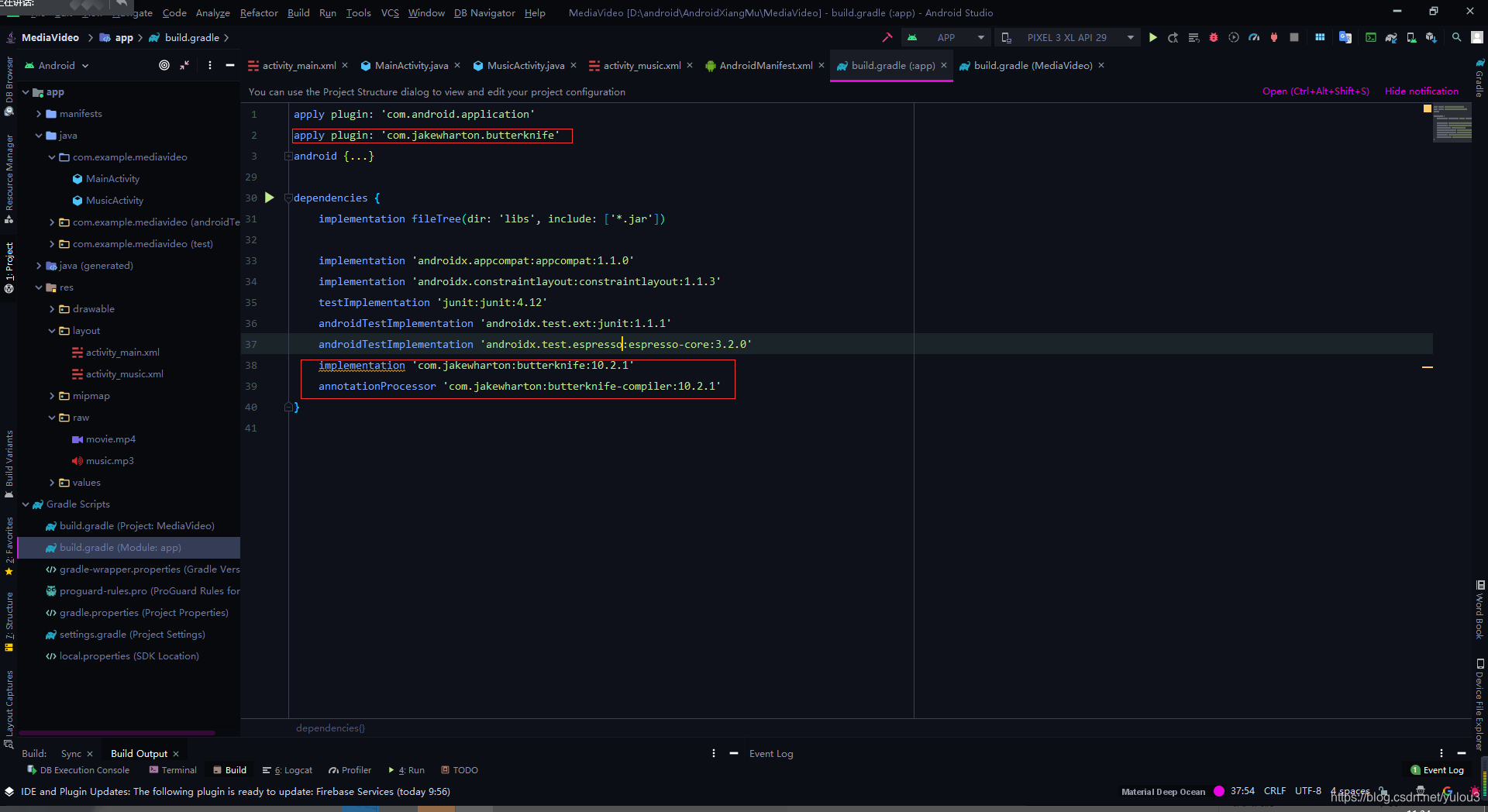Open the VCS menu

point(390,12)
